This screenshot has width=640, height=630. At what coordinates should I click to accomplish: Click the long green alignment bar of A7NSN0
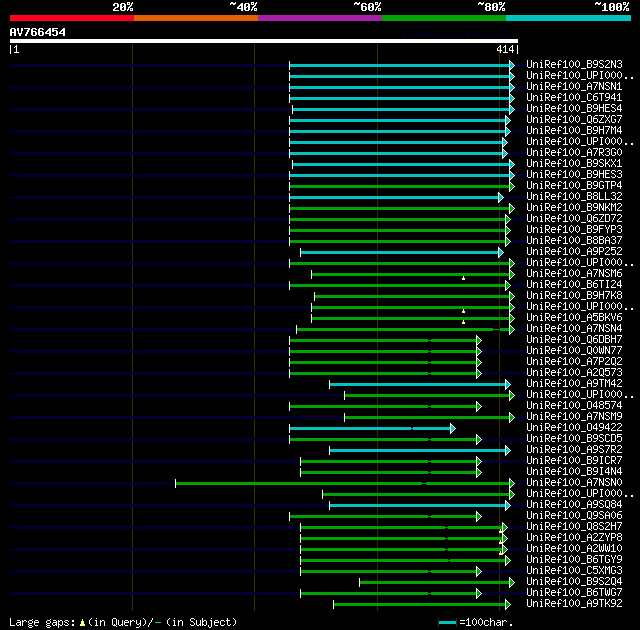[345, 484]
